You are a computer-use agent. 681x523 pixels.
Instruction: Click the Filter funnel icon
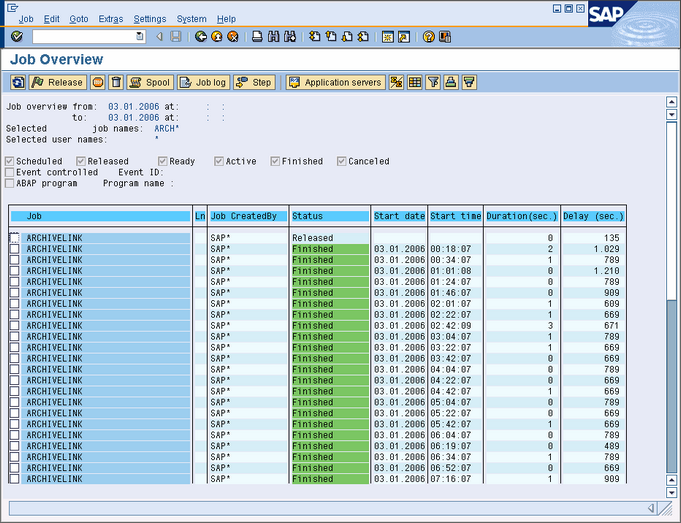tap(433, 83)
